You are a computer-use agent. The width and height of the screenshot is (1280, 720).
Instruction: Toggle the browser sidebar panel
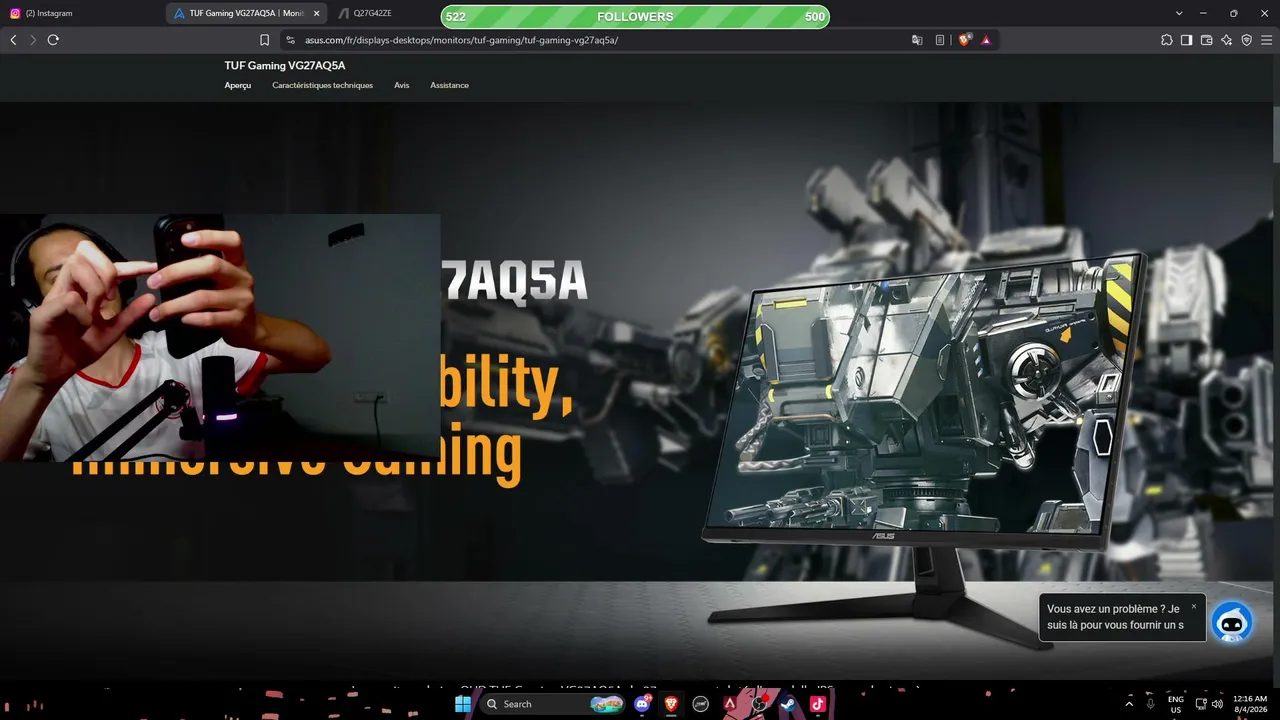(x=1187, y=40)
